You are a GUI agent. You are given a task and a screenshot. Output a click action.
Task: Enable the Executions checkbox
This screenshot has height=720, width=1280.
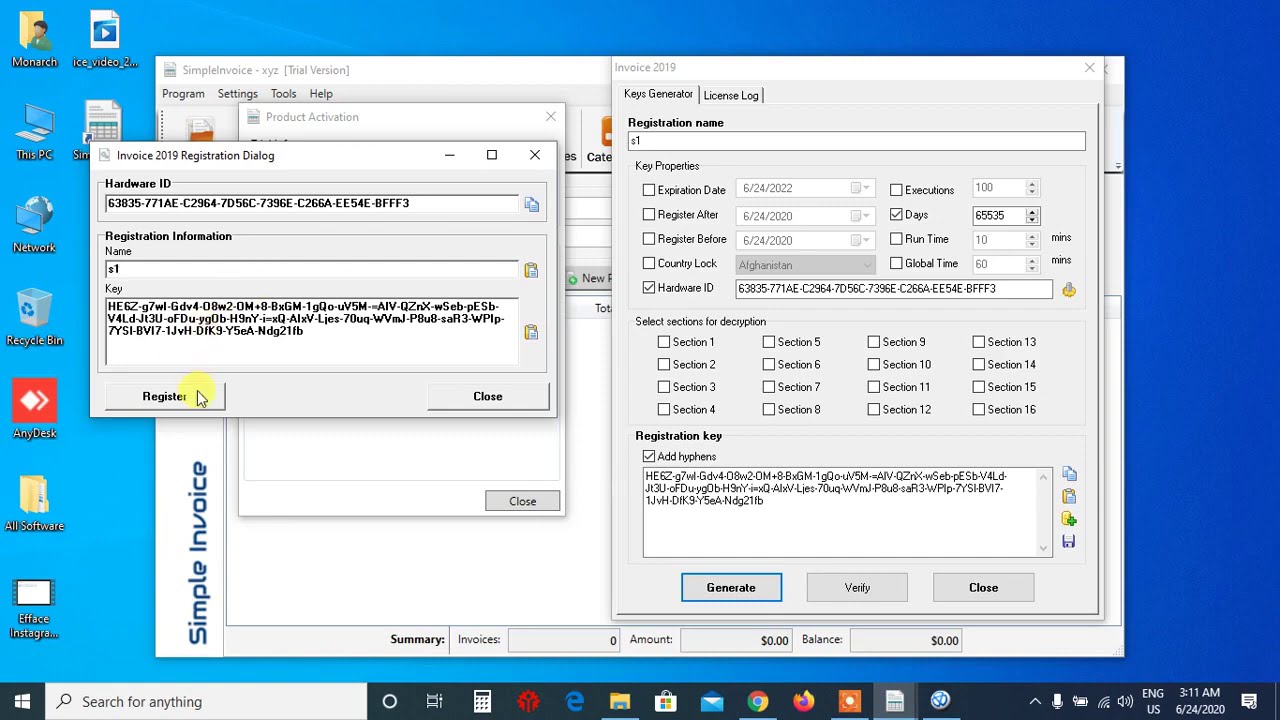pos(896,190)
